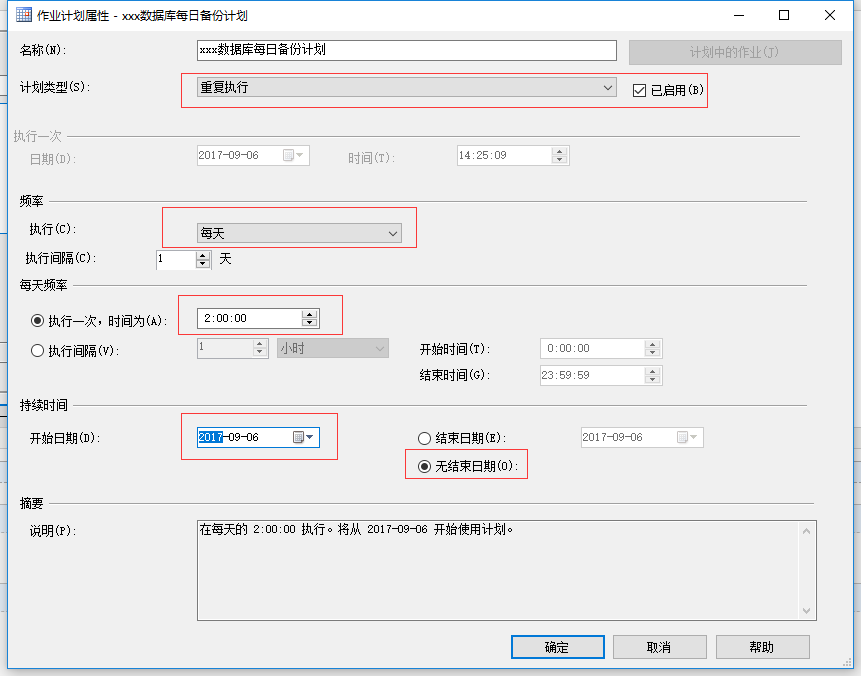The image size is (861, 676).
Task: Toggle the 已启用 enabled checkbox
Action: [639, 90]
